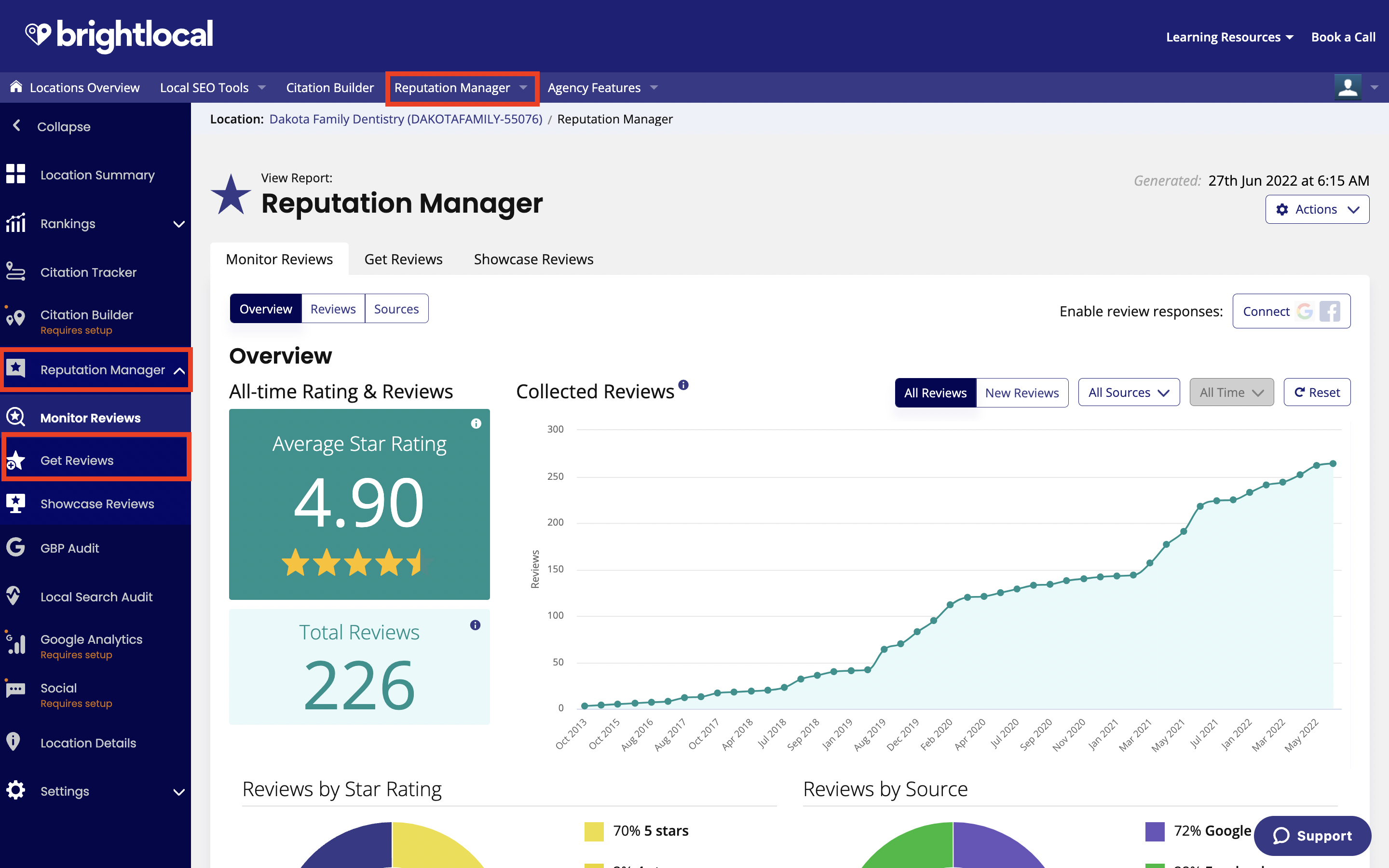Click the latest data point on reviews chart
1389x868 pixels.
pos(1333,463)
